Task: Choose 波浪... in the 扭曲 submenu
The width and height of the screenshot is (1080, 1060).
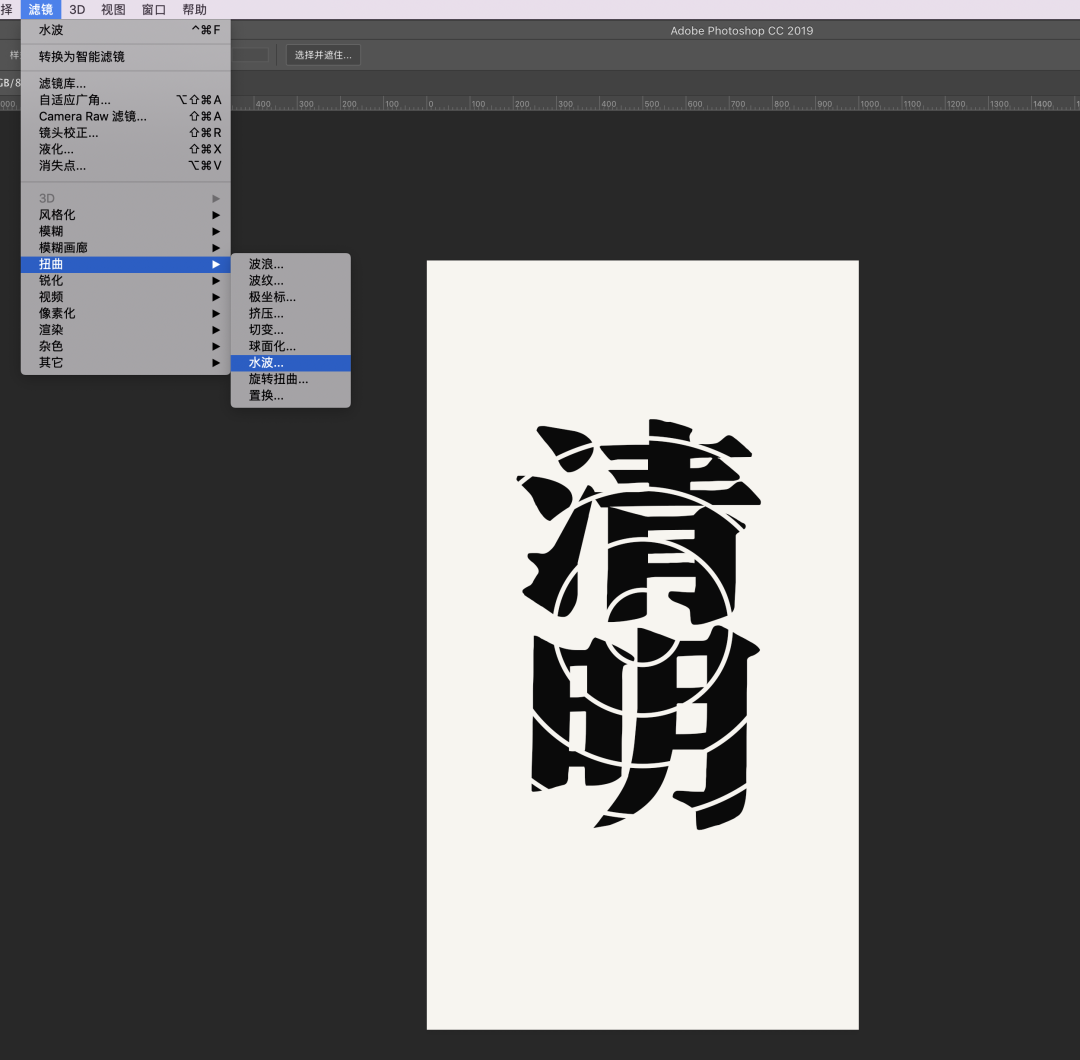Action: (x=266, y=265)
